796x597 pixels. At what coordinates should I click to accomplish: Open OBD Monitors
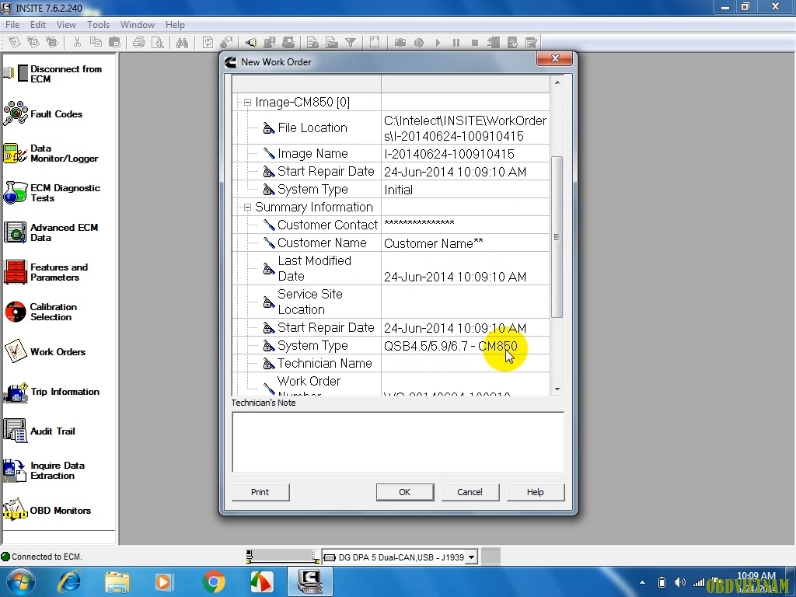[x=47, y=510]
